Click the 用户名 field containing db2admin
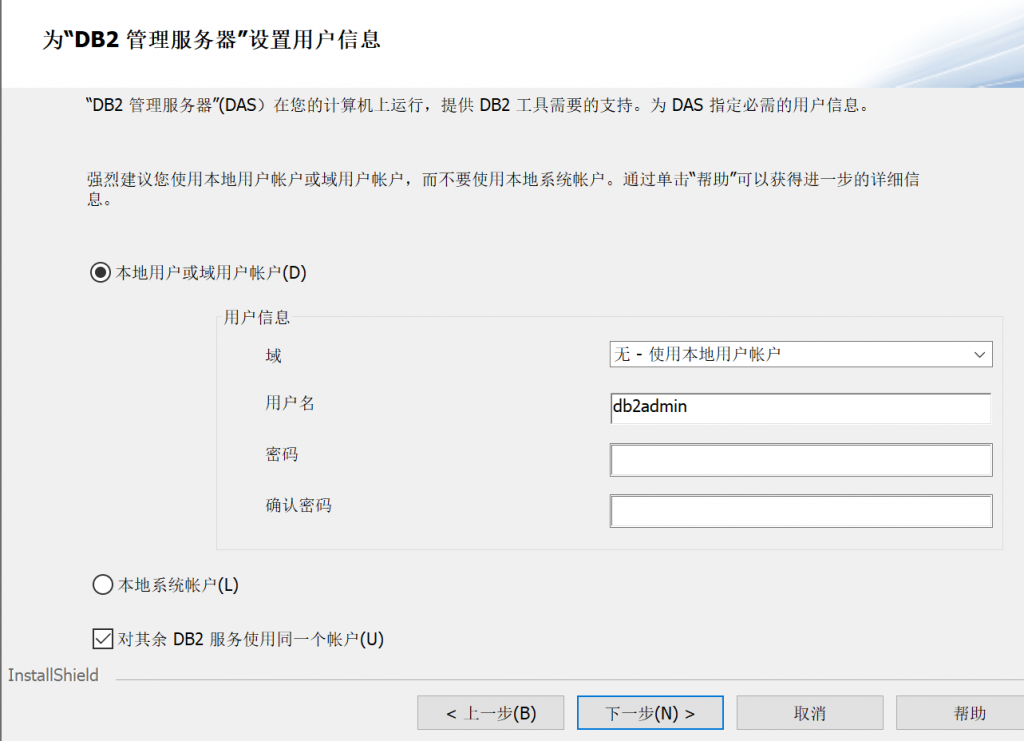This screenshot has height=741, width=1024. pyautogui.click(x=801, y=407)
